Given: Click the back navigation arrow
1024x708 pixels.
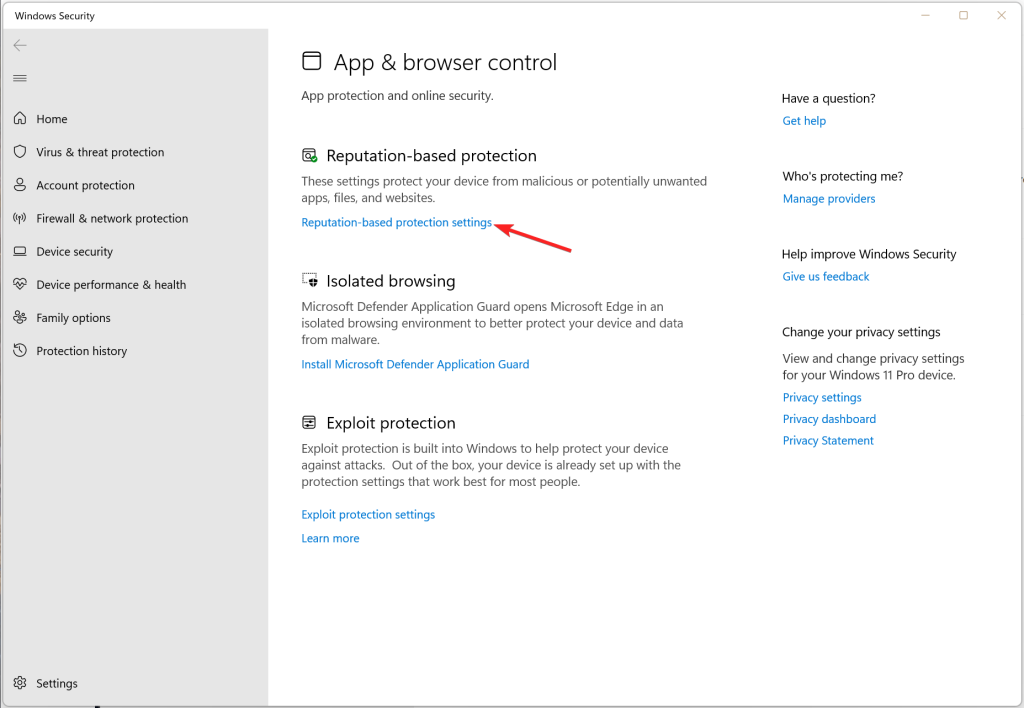Looking at the screenshot, I should coord(20,44).
